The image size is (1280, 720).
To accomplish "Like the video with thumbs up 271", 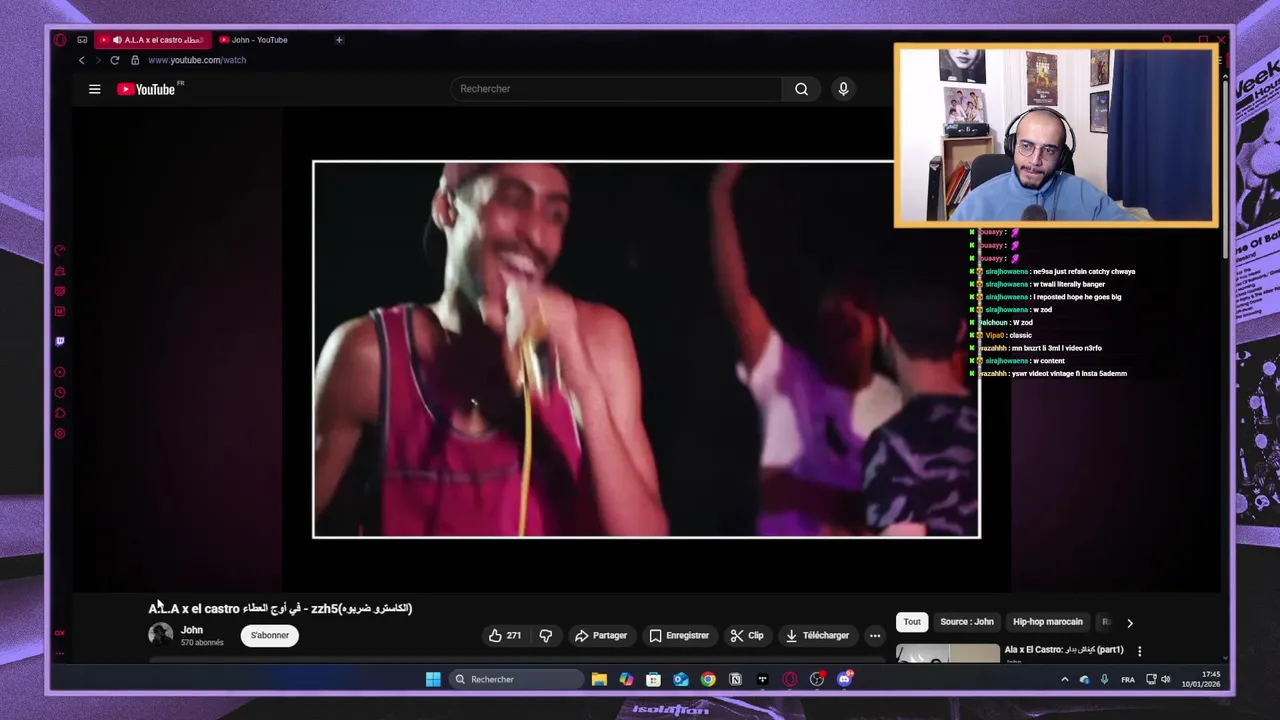I will 505,635.
